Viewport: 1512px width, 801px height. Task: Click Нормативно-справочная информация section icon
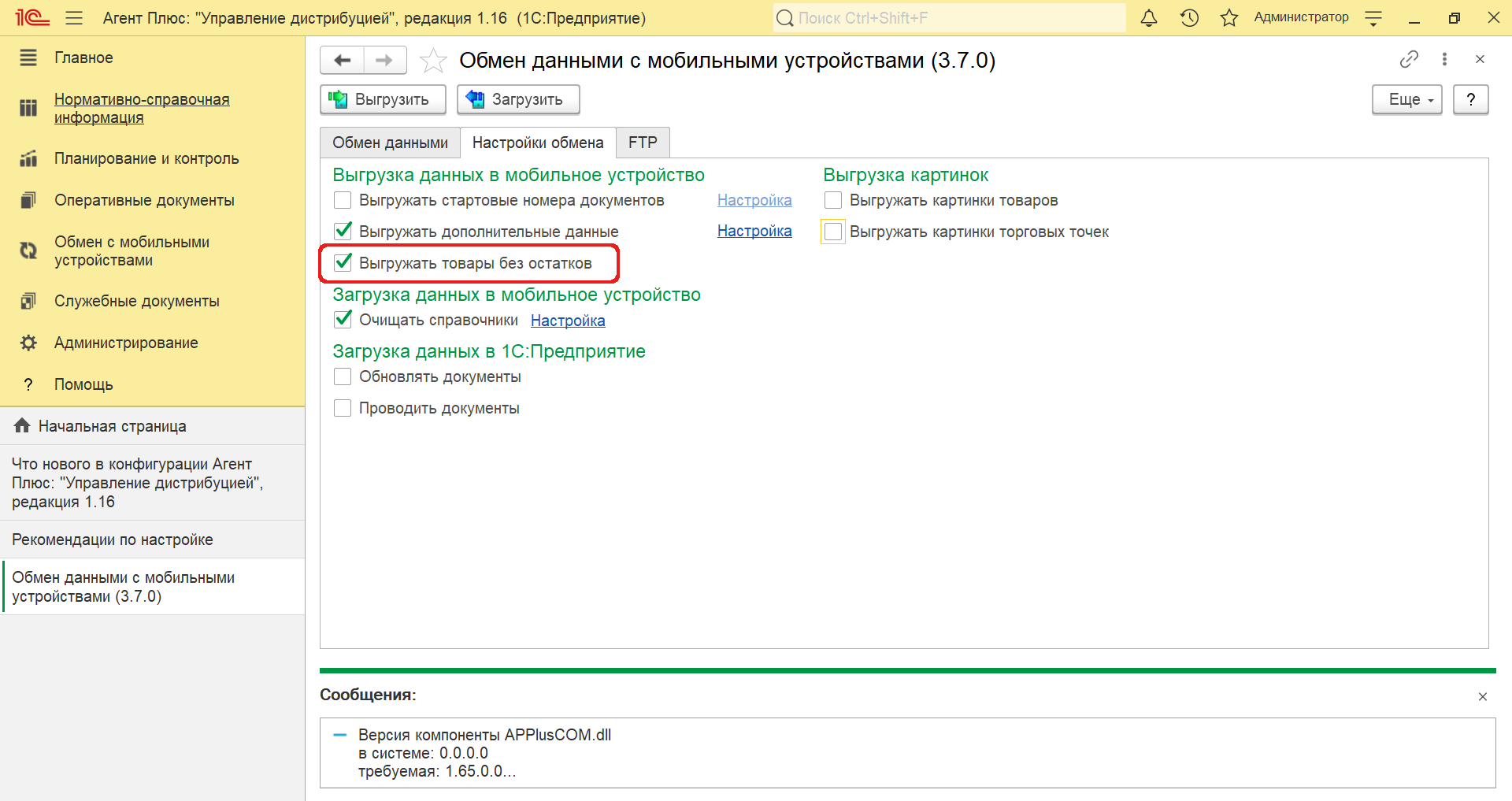28,108
